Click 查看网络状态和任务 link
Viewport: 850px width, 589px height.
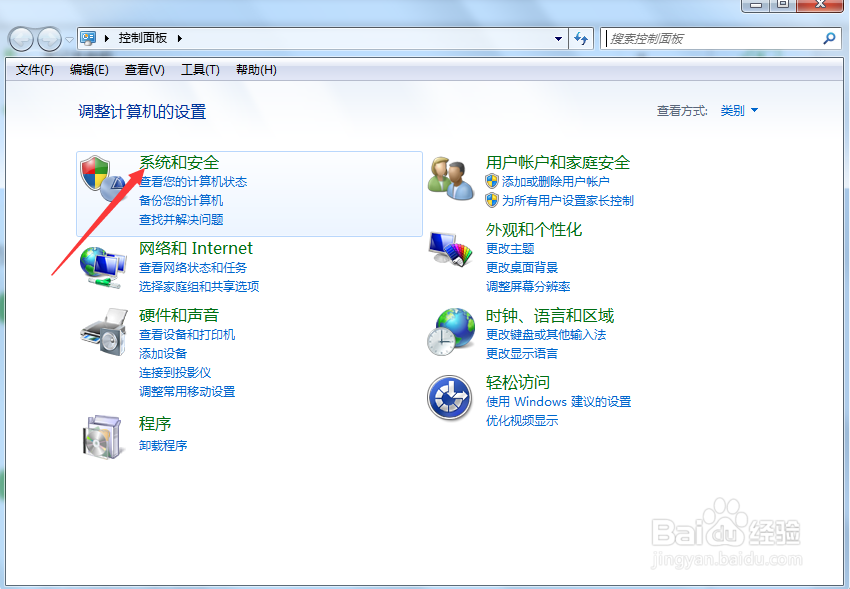pos(193,267)
